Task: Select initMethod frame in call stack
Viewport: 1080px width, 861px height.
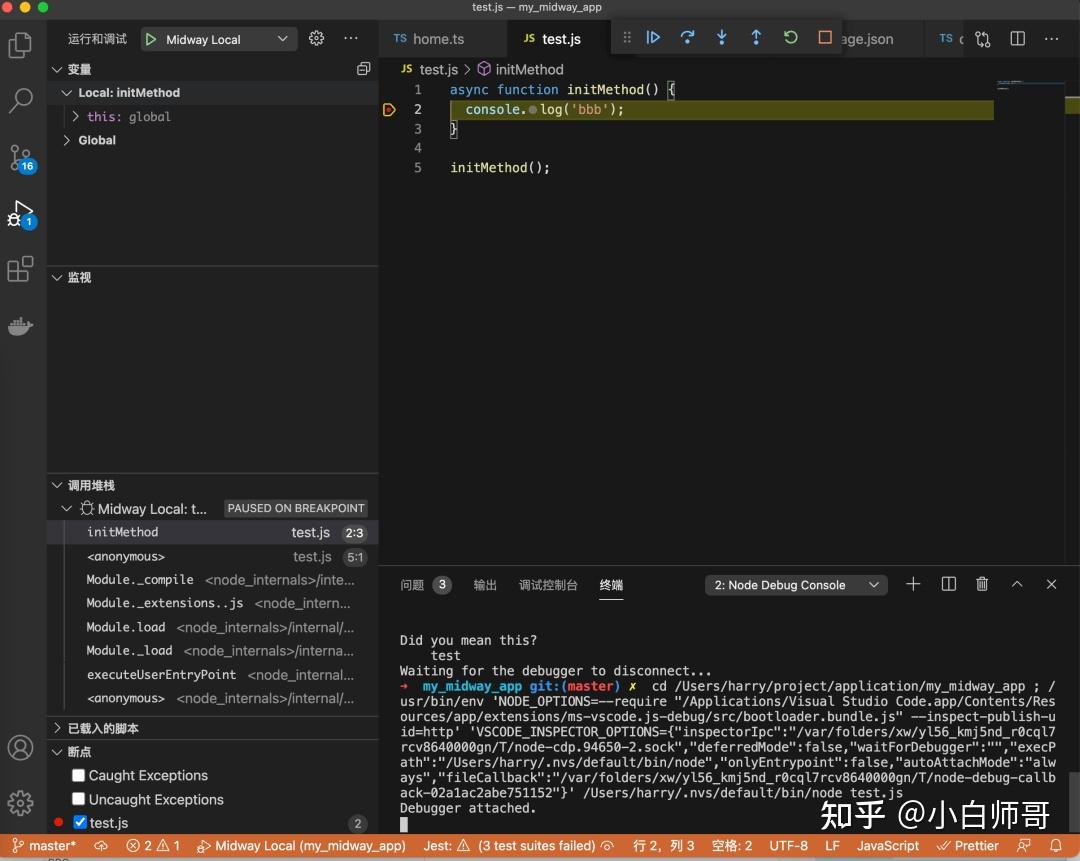Action: coord(214,532)
